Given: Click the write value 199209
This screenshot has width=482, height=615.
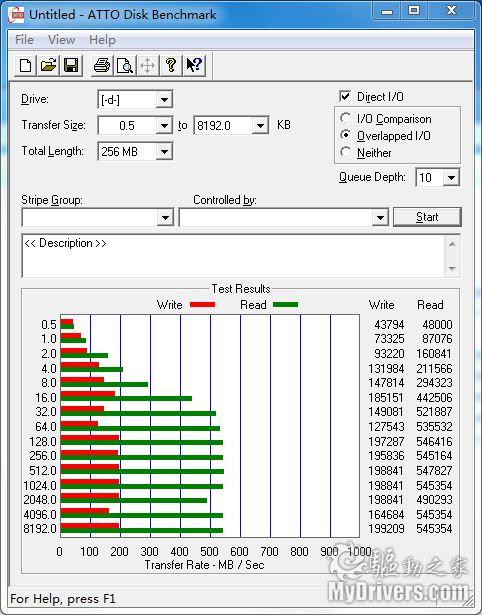Looking at the screenshot, I should 386,529.
